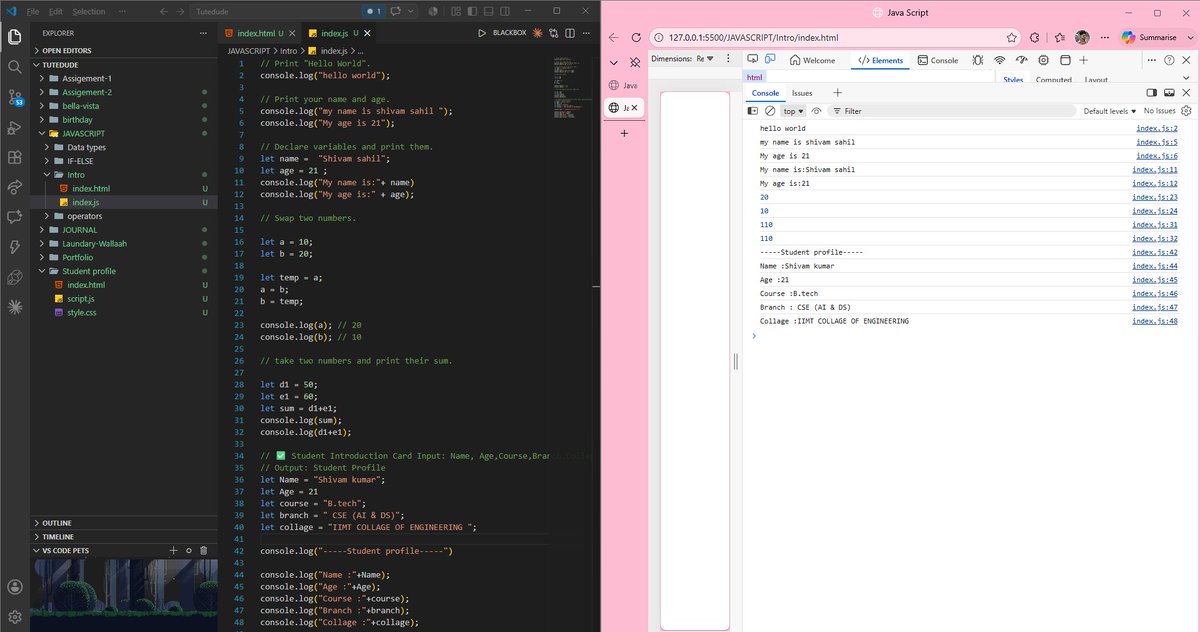
Task: Click the Summarise button in browser
Action: click(1147, 38)
